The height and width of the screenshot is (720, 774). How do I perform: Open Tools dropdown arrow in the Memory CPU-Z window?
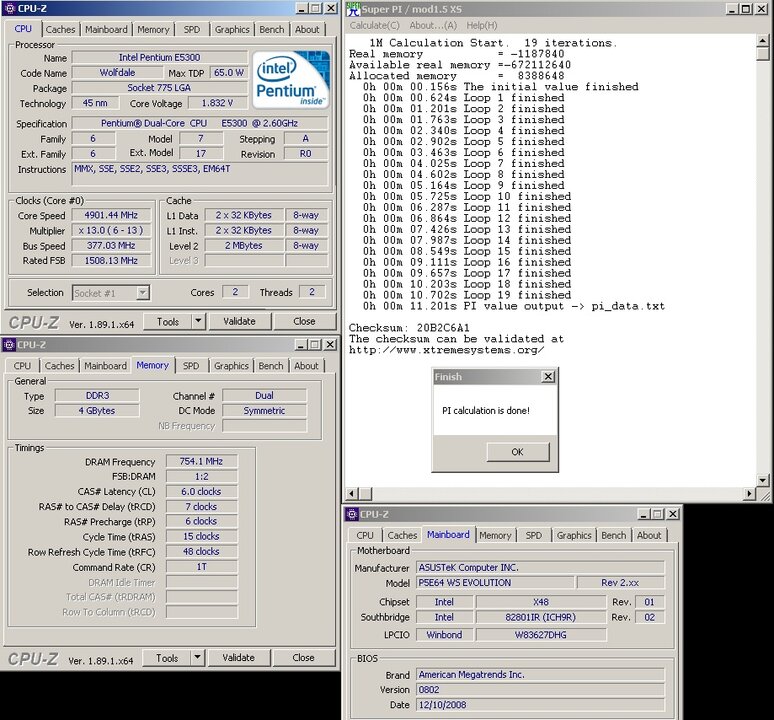[x=197, y=658]
